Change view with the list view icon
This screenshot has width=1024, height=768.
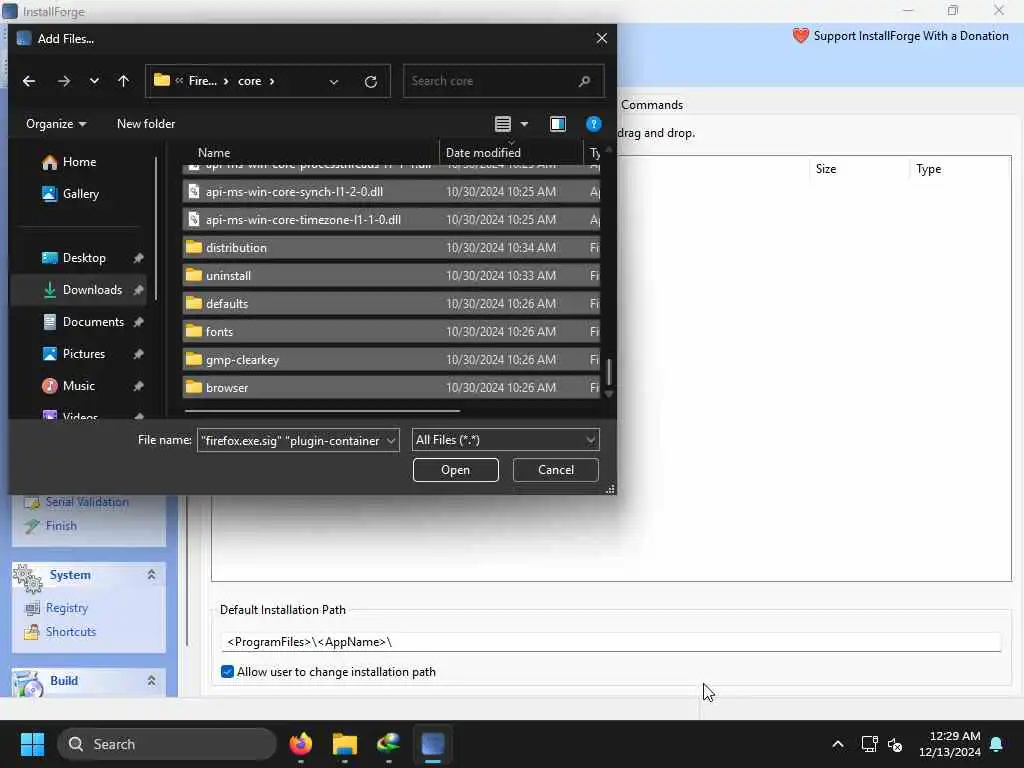point(502,124)
